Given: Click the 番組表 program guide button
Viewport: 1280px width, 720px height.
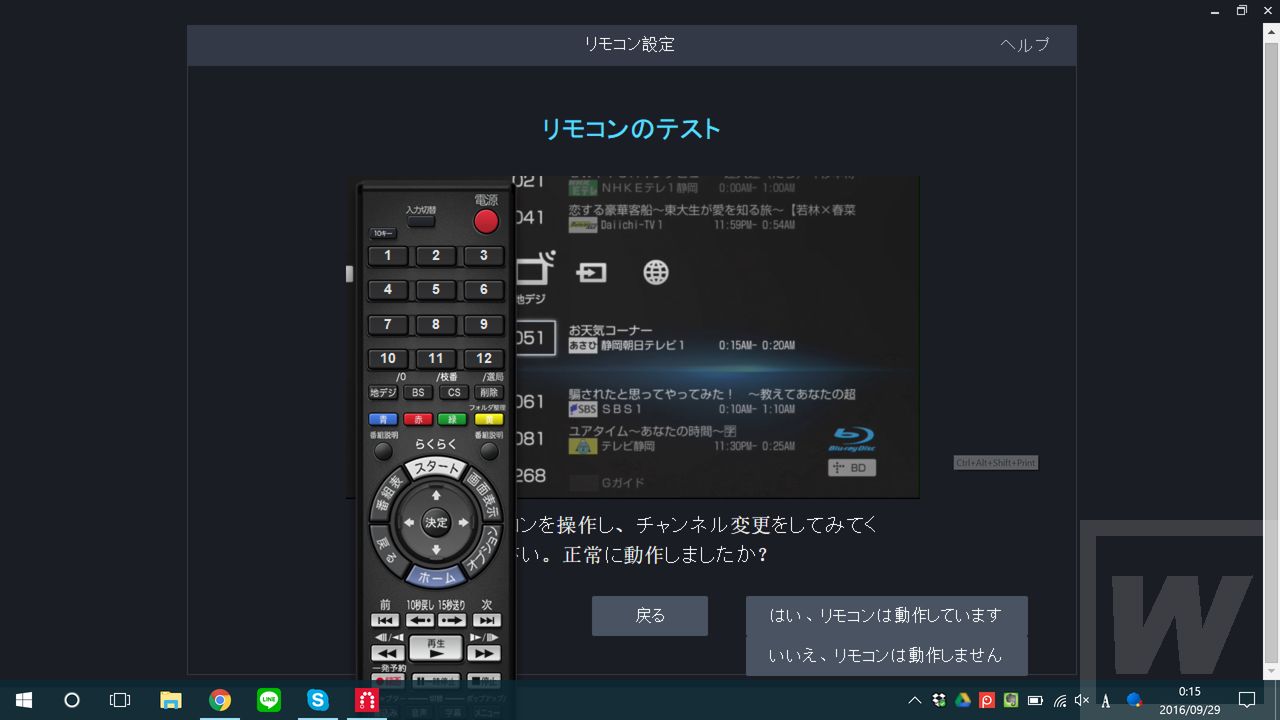Looking at the screenshot, I should pos(387,496).
